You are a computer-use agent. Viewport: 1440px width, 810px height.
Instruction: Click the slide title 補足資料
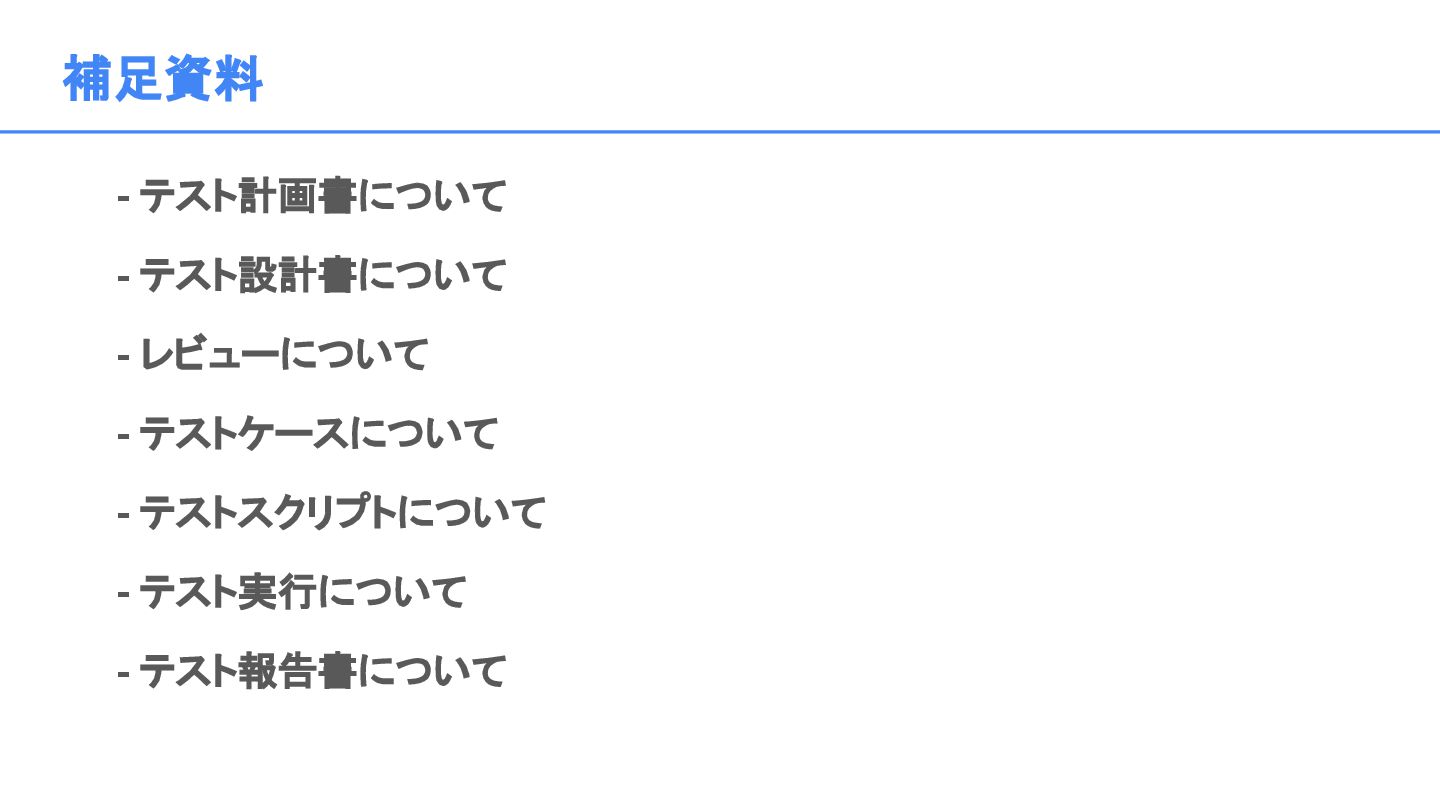(163, 79)
